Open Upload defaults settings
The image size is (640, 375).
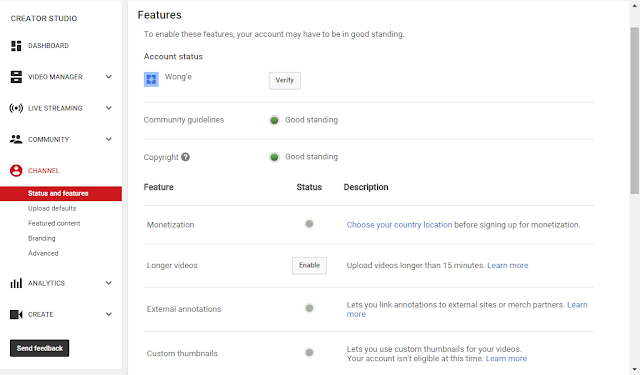(x=52, y=209)
